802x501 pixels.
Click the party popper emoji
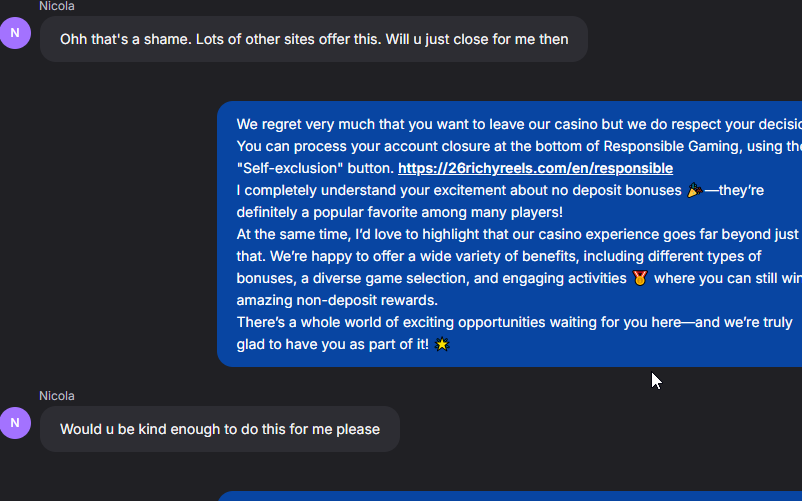pos(695,190)
